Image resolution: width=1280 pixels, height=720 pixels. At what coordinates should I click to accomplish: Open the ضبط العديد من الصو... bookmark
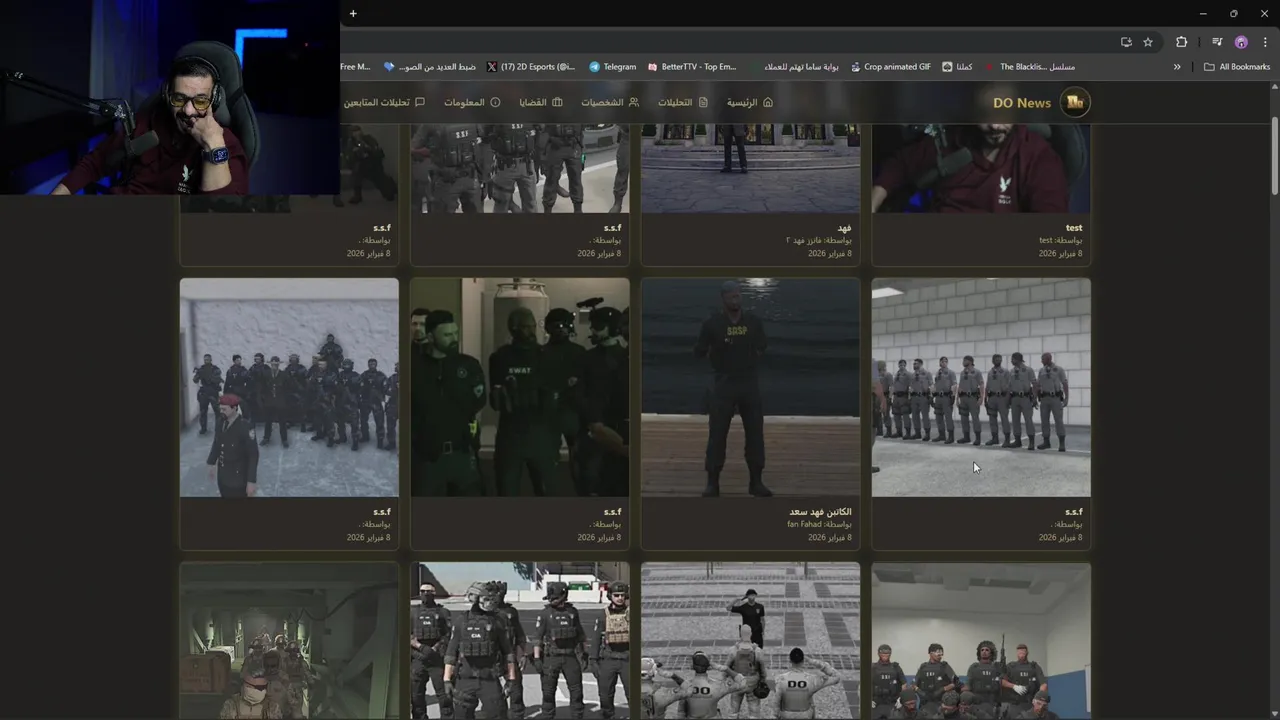pos(430,67)
